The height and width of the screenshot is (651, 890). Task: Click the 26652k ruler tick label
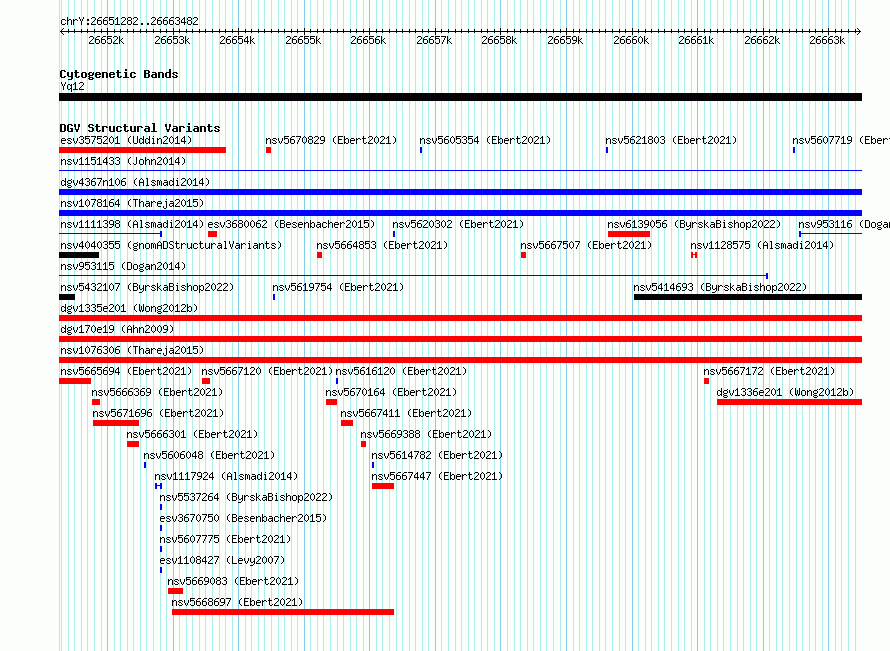[106, 40]
